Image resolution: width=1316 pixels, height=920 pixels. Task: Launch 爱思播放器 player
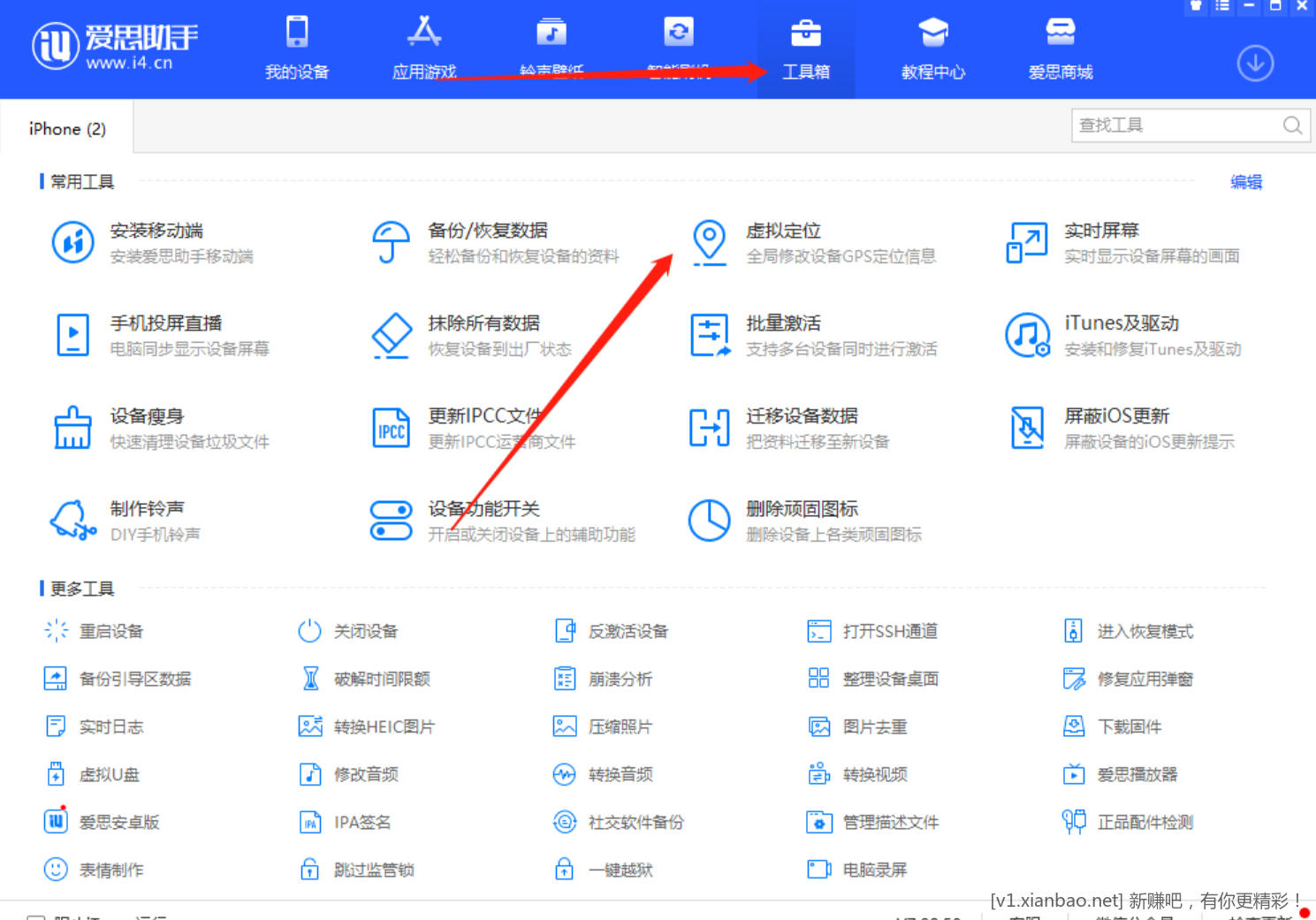pyautogui.click(x=1120, y=774)
